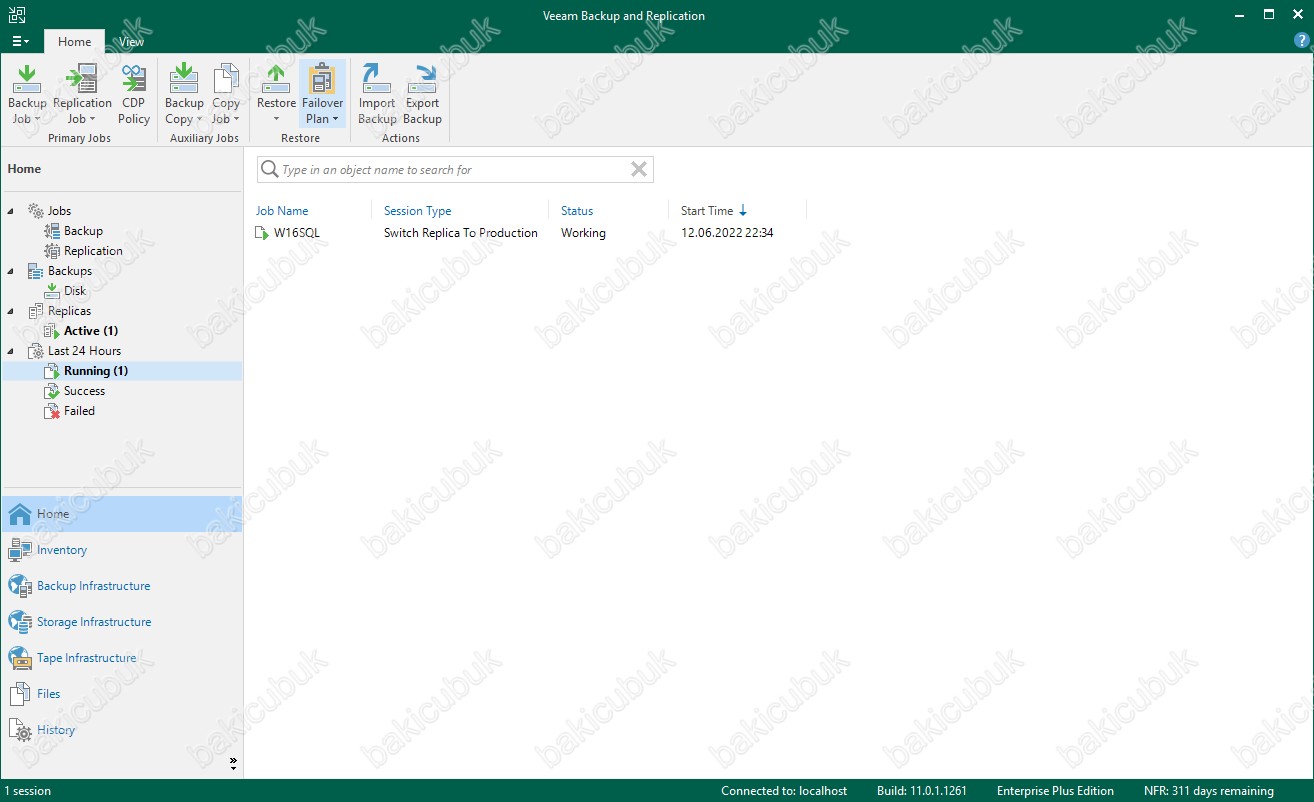Image resolution: width=1314 pixels, height=802 pixels.
Task: Select the Active (1) replicas node
Action: pos(91,331)
